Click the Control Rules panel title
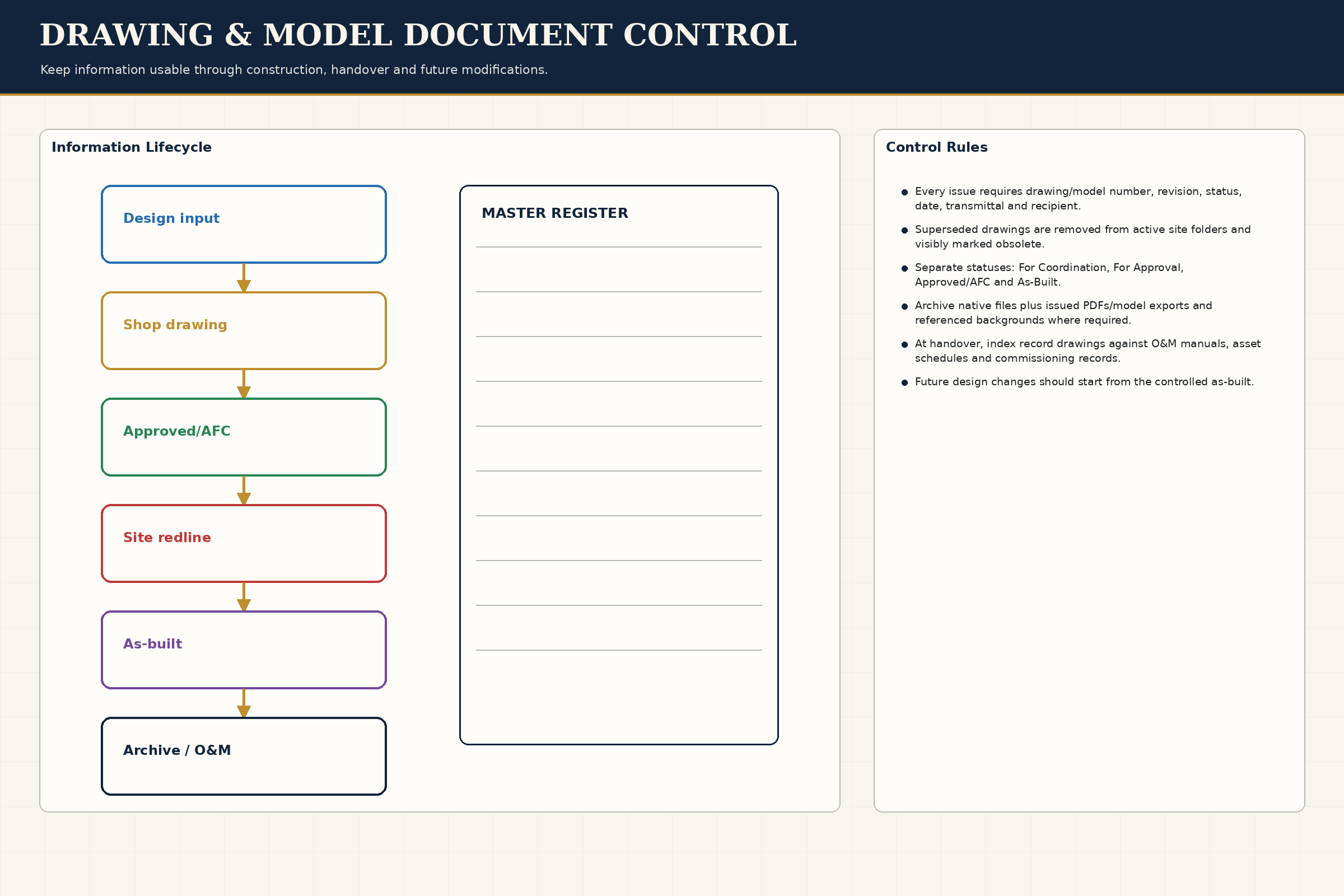The width and height of the screenshot is (1344, 896). 936,147
